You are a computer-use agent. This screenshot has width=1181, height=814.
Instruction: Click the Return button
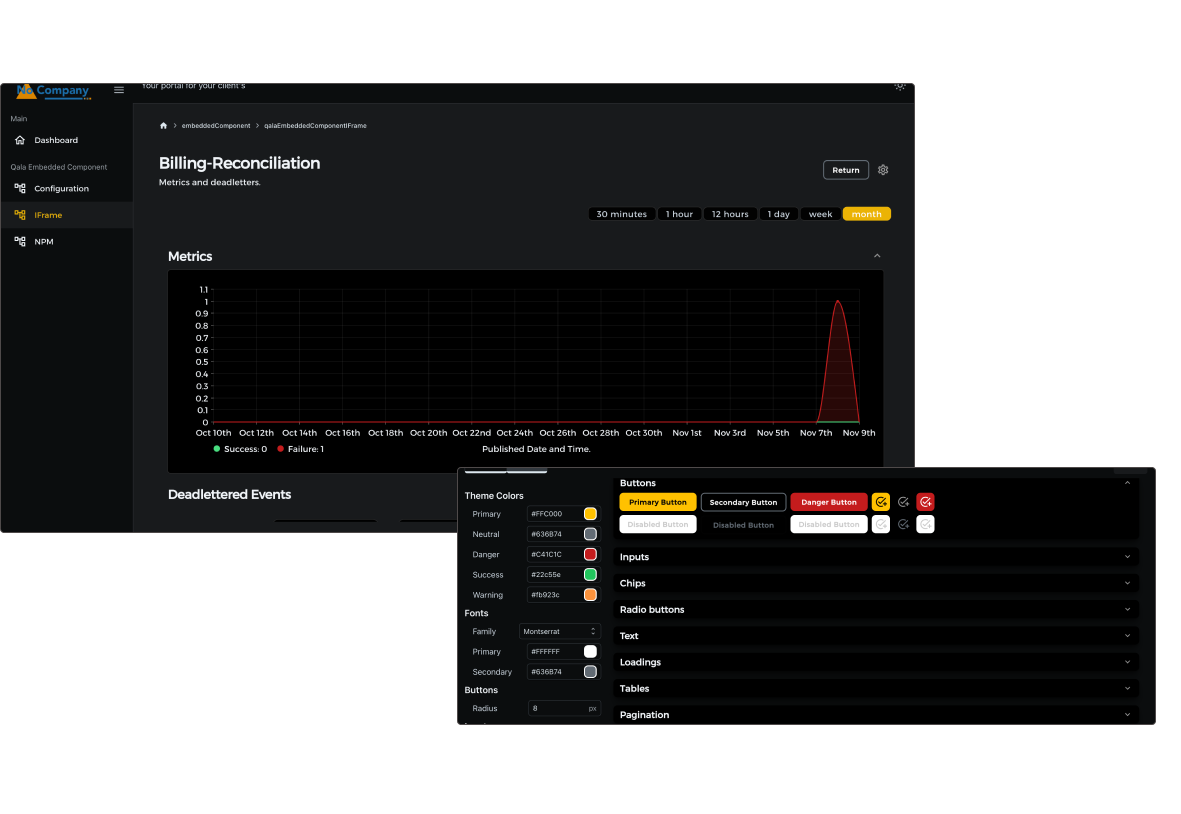(x=846, y=170)
